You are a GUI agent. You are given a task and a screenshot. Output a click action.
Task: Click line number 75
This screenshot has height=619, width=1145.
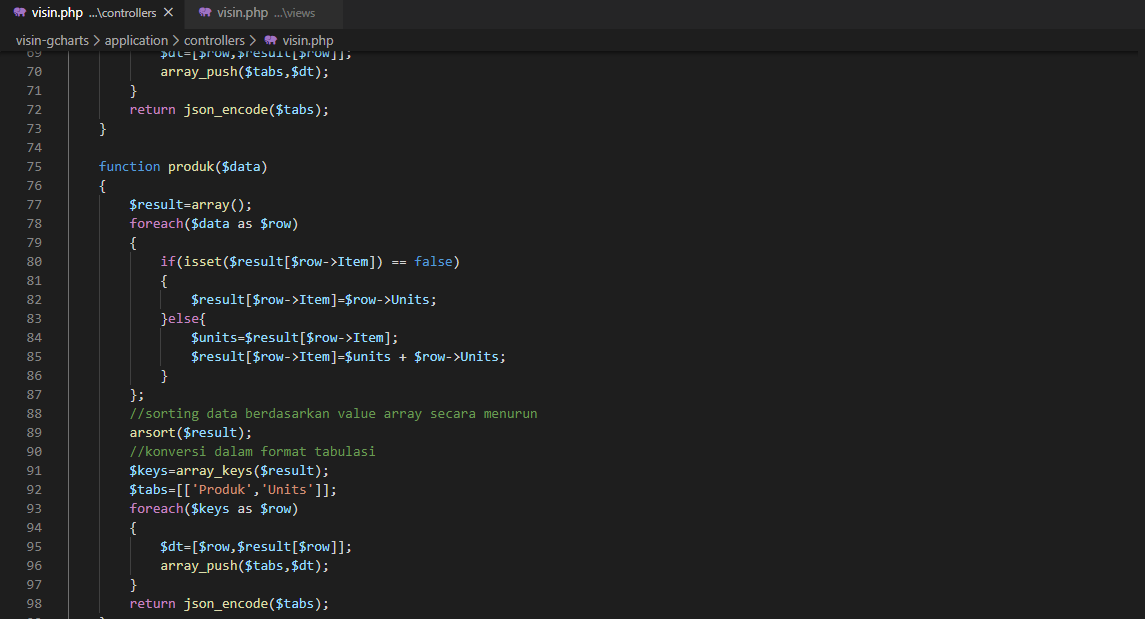34,166
